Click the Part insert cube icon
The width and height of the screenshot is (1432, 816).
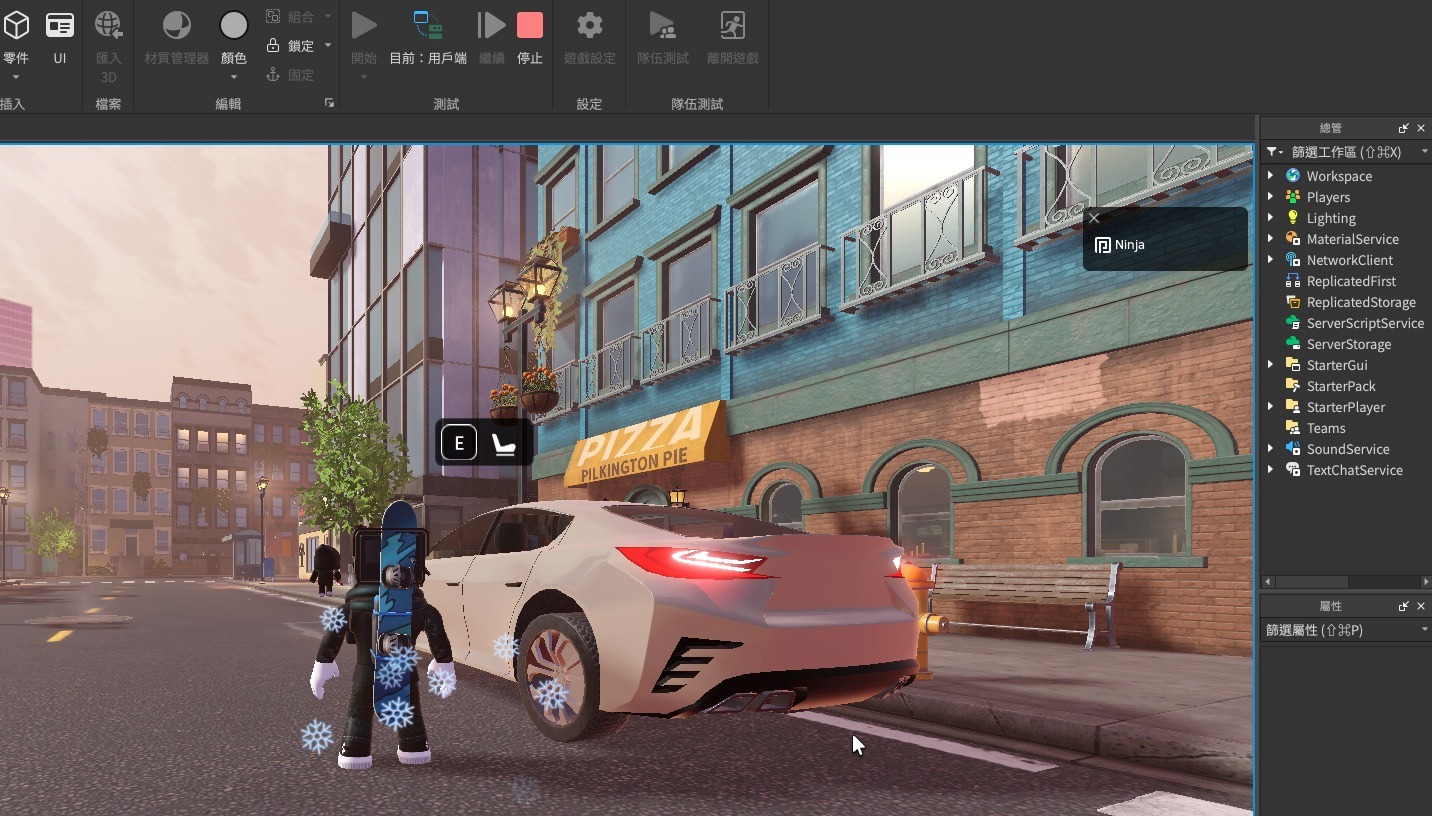(x=16, y=26)
